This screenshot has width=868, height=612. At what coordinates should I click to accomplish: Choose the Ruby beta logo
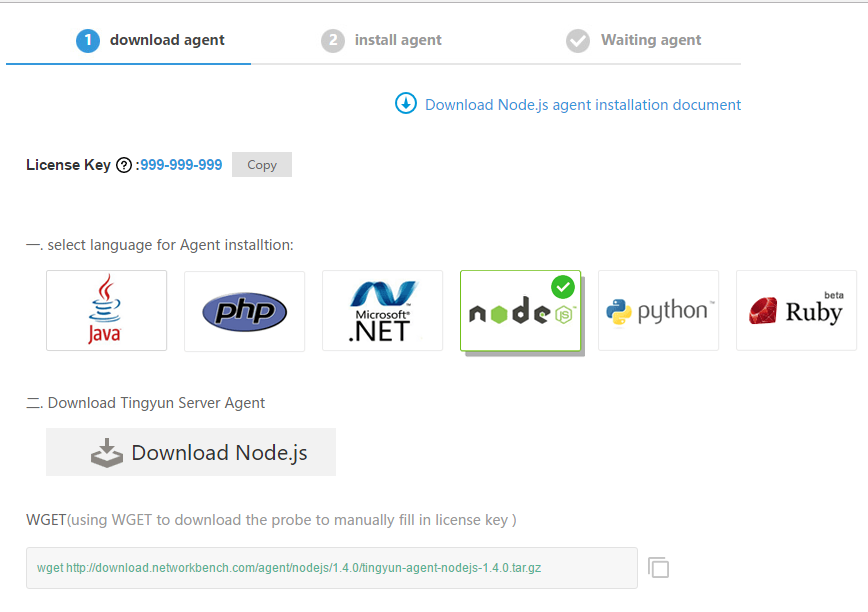[x=796, y=311]
